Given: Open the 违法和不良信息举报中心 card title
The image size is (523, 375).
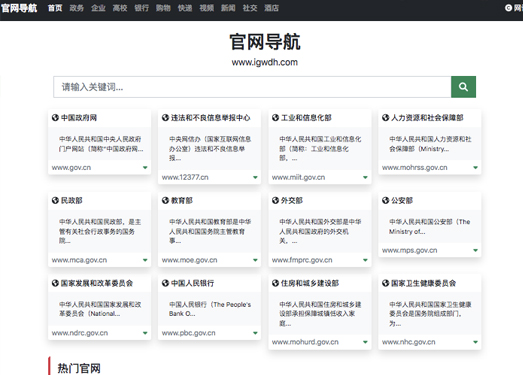Looking at the screenshot, I should tap(210, 117).
